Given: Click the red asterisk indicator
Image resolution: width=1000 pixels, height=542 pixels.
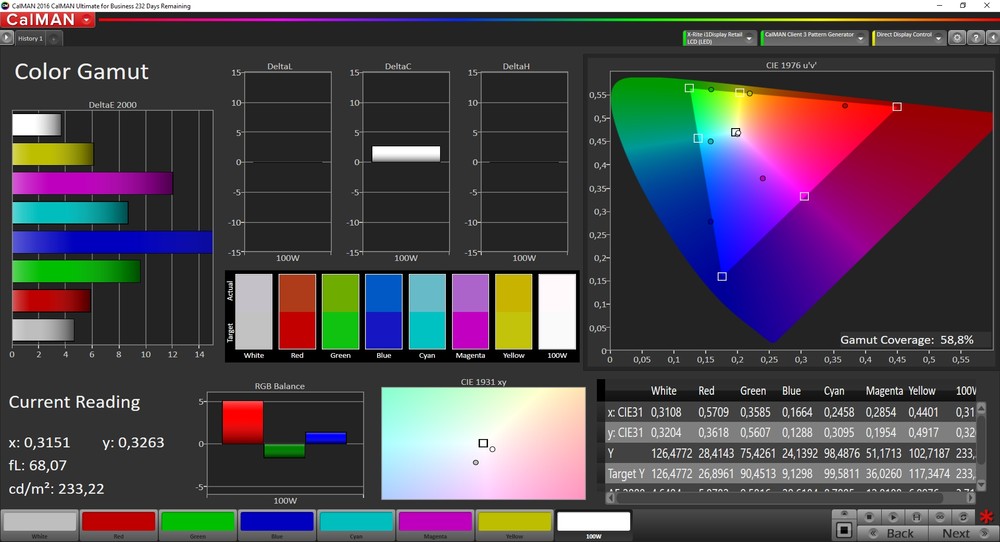Looking at the screenshot, I should coord(987,516).
